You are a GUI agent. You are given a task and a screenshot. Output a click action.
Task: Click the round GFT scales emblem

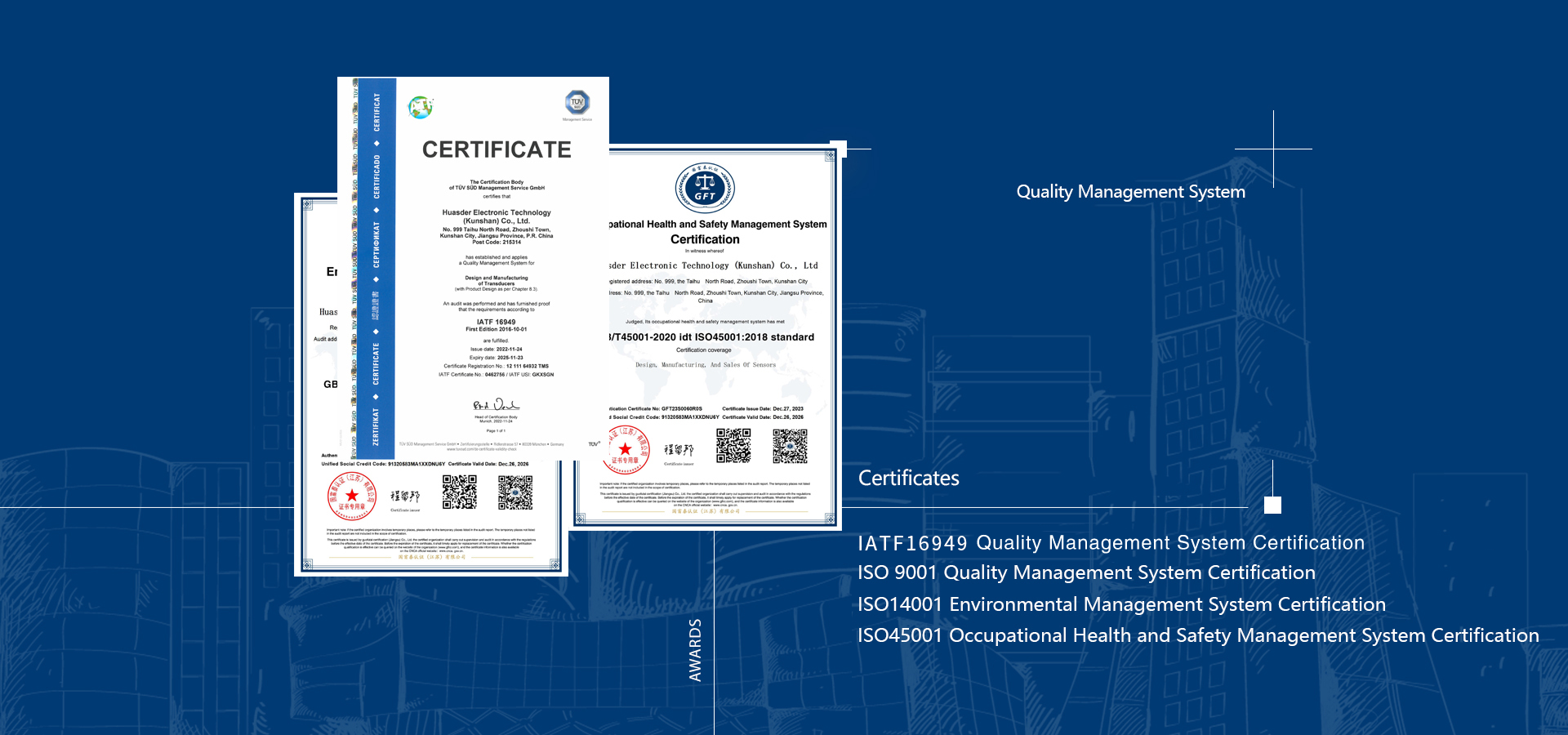click(x=705, y=188)
